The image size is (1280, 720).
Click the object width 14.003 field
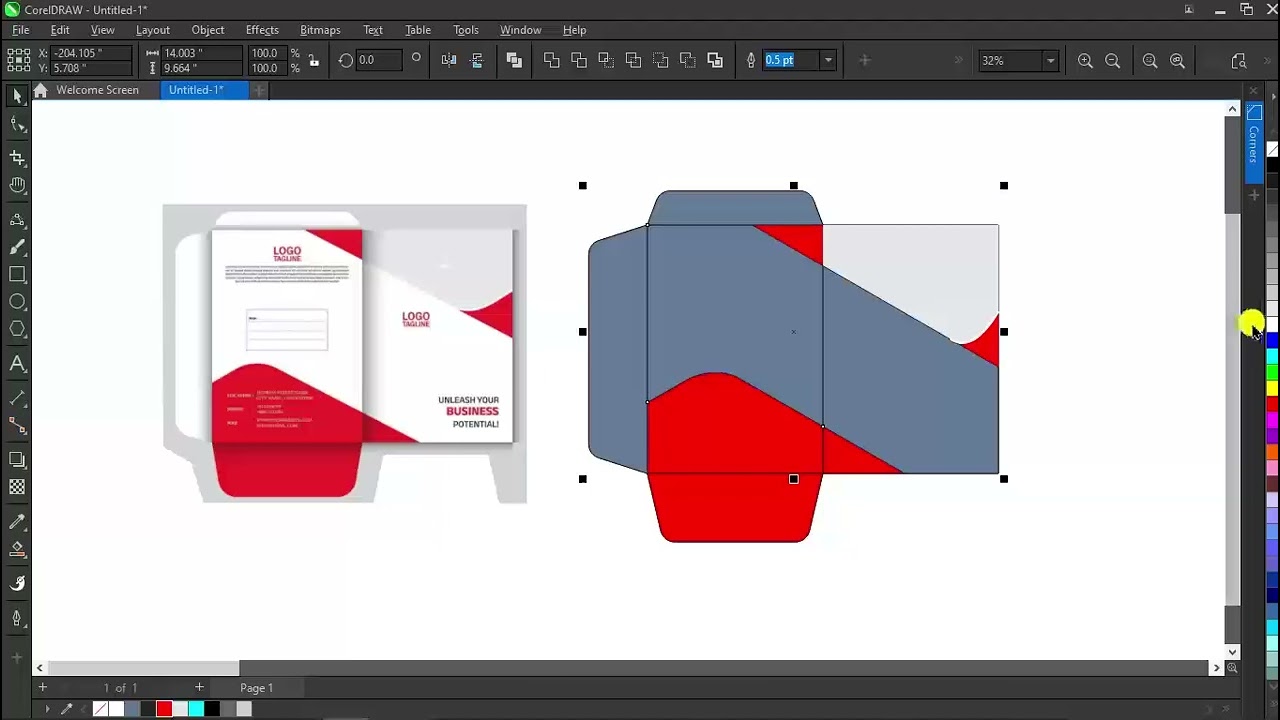200,53
